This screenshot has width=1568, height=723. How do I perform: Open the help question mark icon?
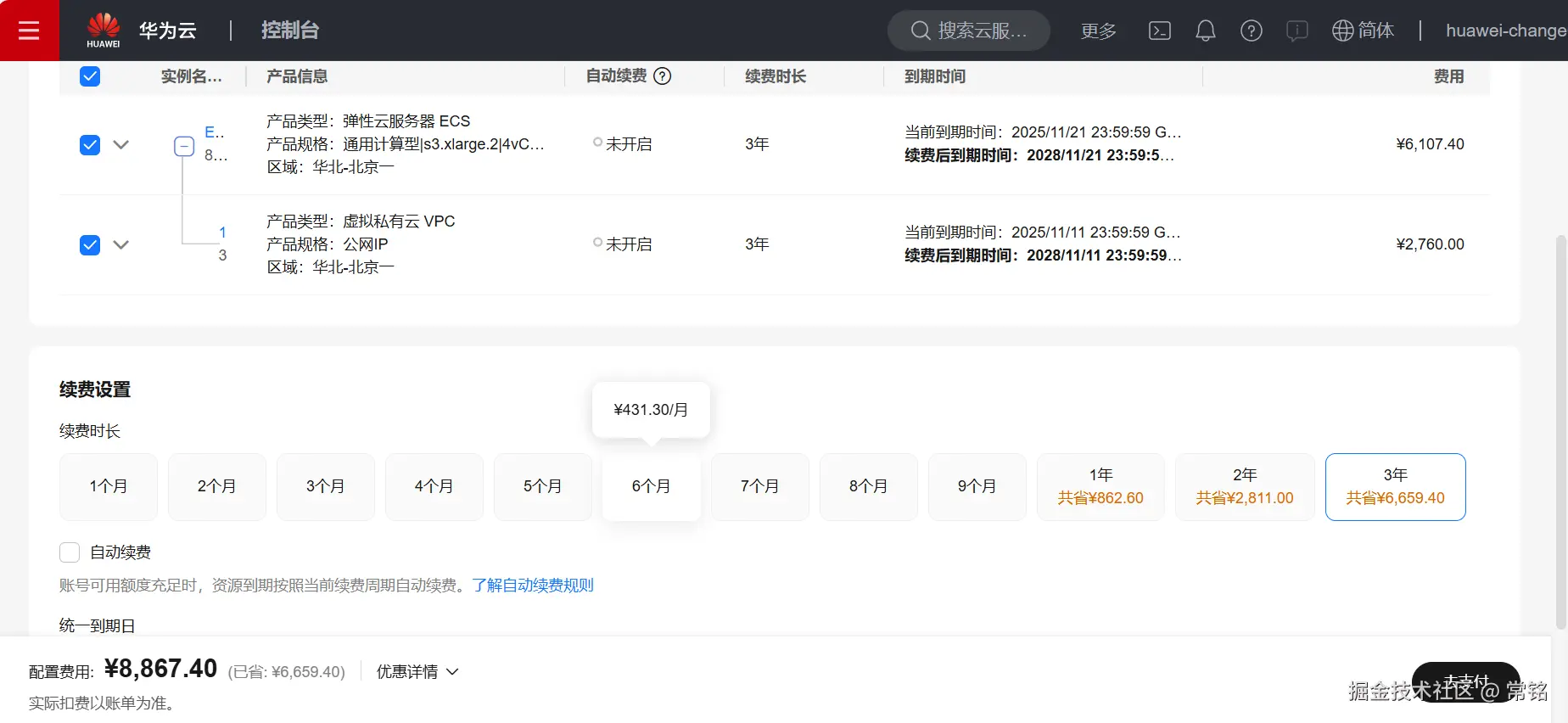coord(1251,31)
